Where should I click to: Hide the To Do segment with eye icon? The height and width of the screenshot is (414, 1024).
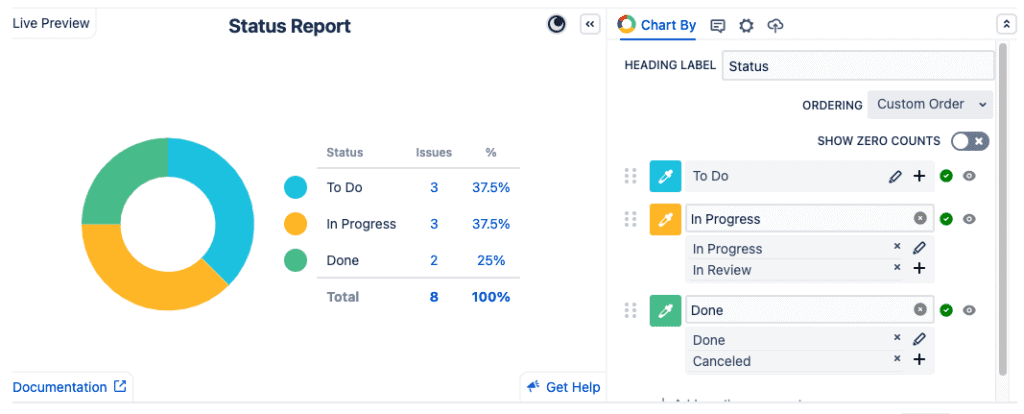969,176
